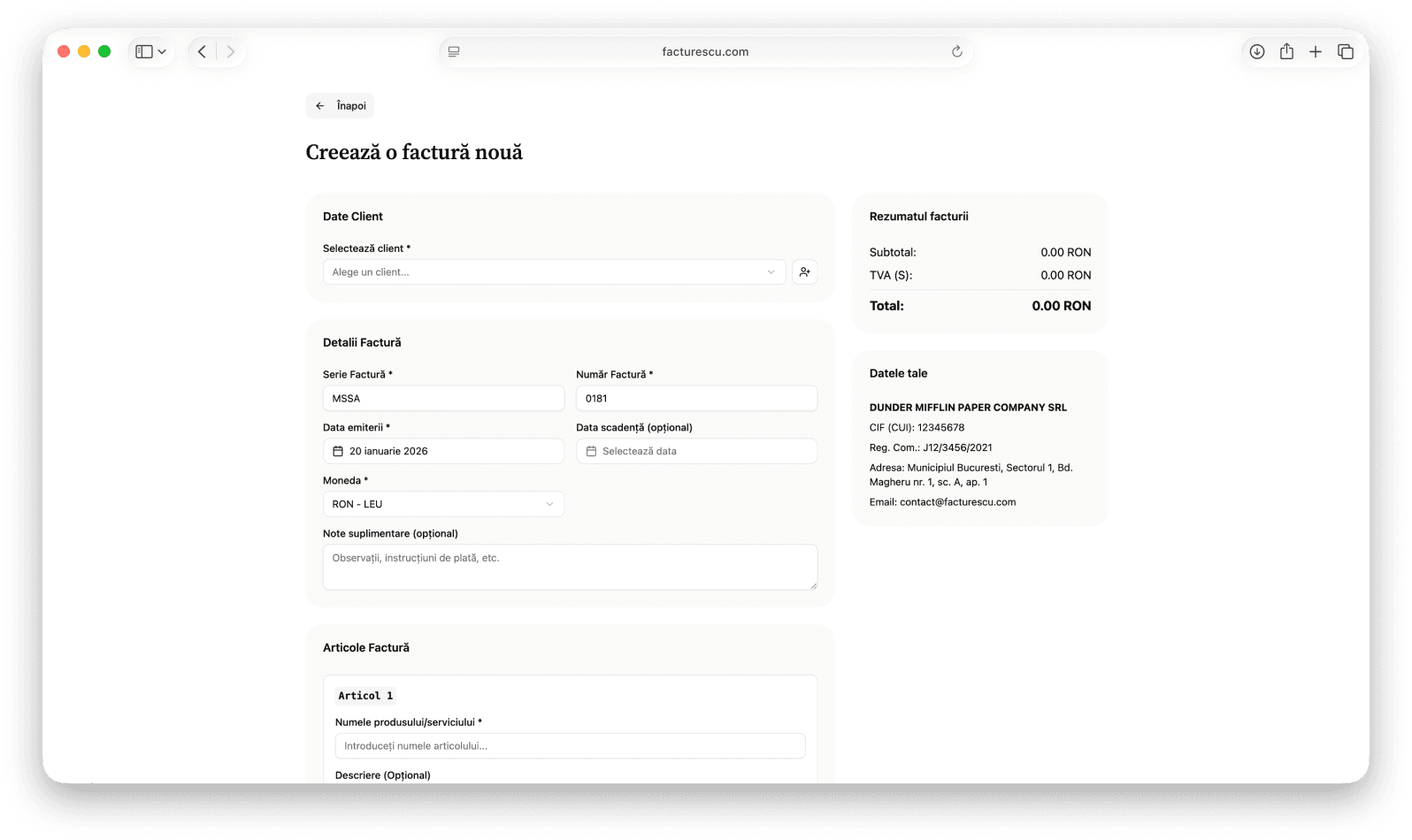The height and width of the screenshot is (840, 1412).
Task: Click the website settings icon in address bar
Action: [x=454, y=52]
